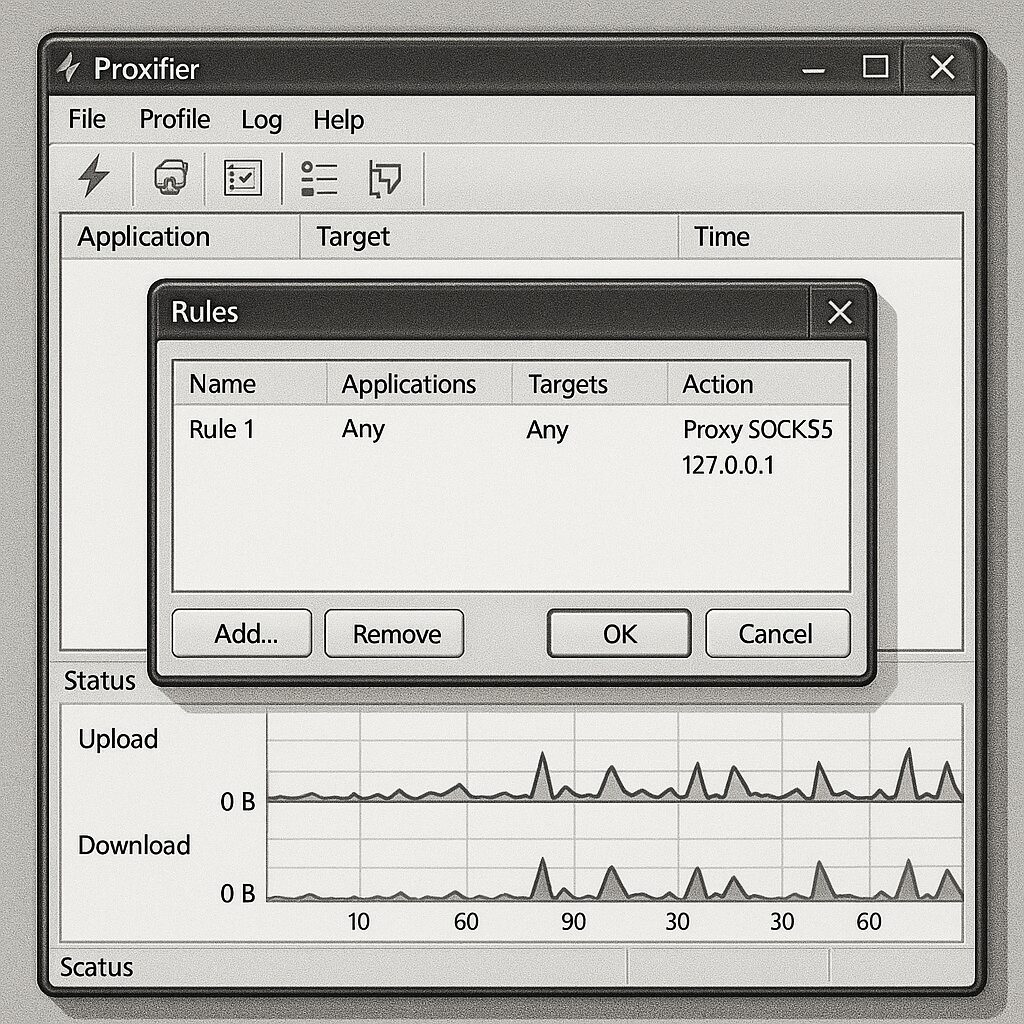Screen dimensions: 1024x1024
Task: Click the Target column header in the main window
Action: pos(488,236)
